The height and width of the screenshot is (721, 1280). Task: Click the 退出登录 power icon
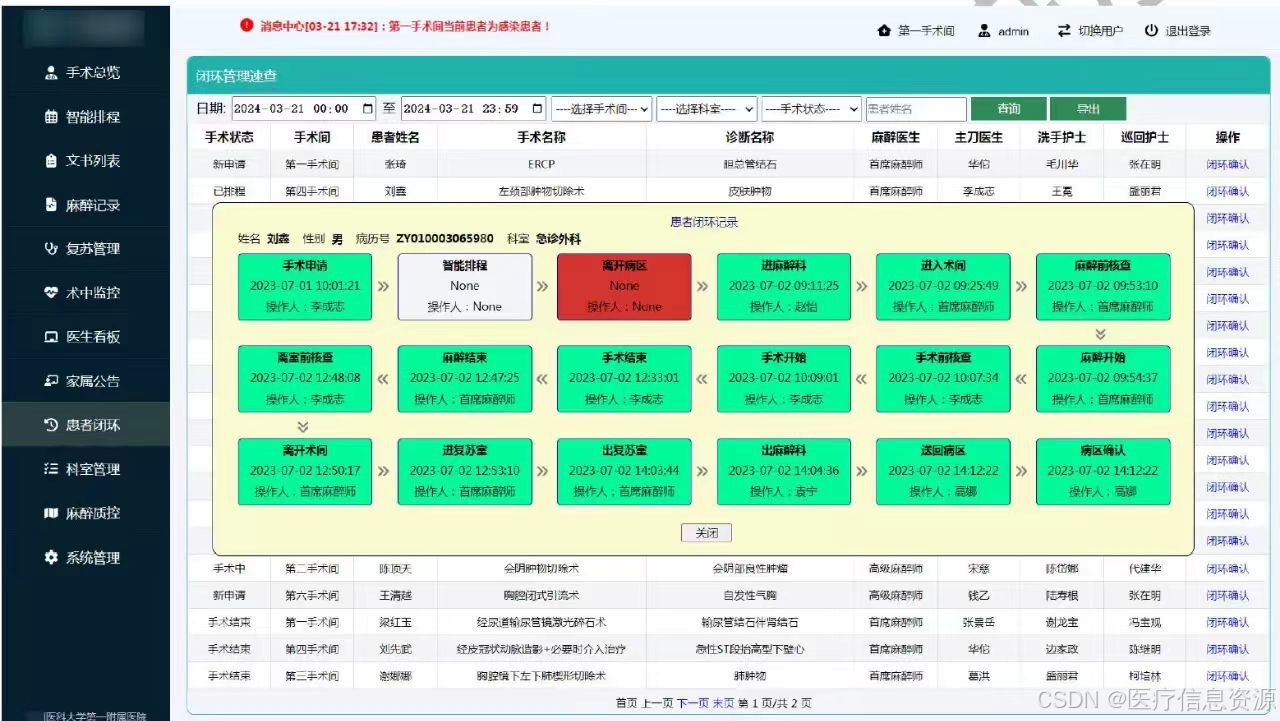pos(1151,31)
